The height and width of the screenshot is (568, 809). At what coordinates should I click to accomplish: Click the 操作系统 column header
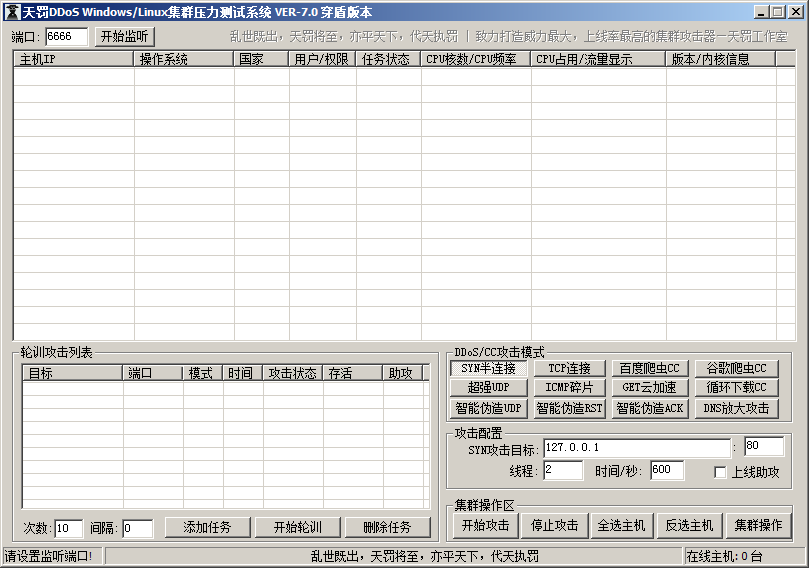pos(184,59)
